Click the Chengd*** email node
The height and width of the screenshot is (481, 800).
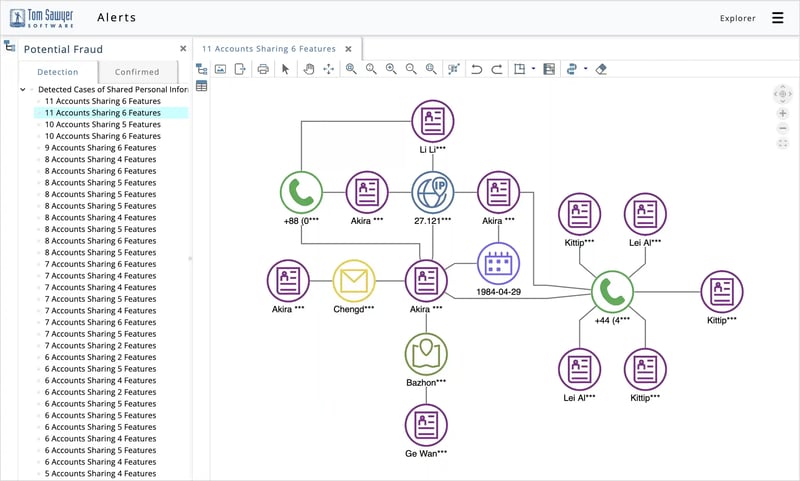354,281
